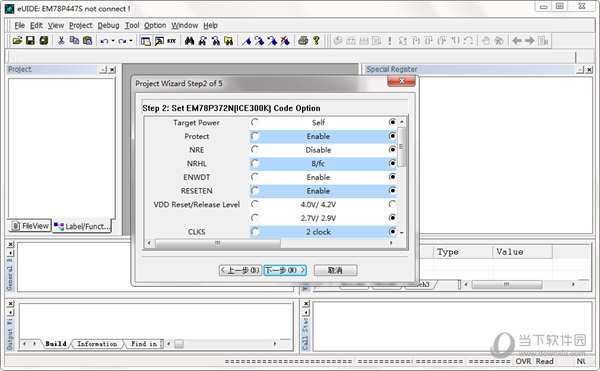Open the Project menu
Image resolution: width=600 pixels, height=371 pixels.
[x=81, y=25]
